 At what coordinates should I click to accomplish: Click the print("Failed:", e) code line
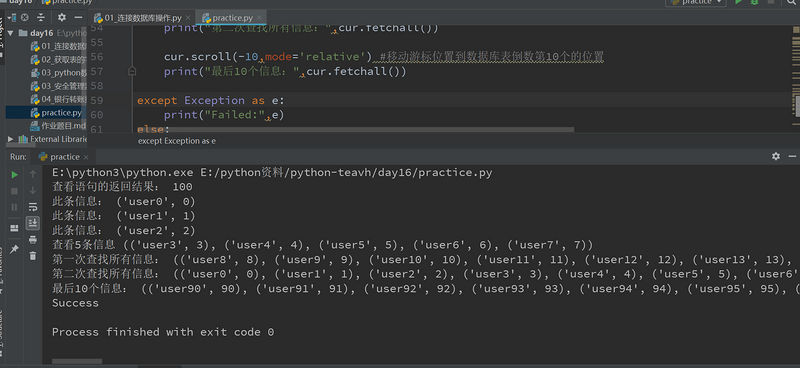coord(224,115)
